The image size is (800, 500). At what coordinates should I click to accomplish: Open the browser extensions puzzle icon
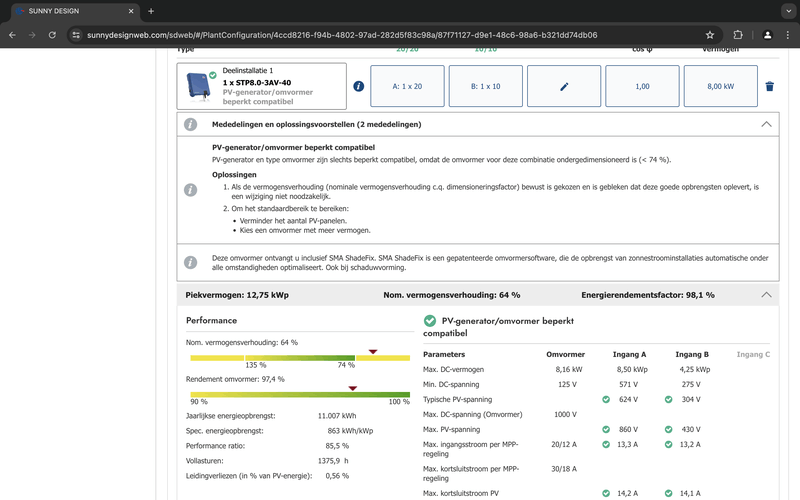tap(738, 34)
